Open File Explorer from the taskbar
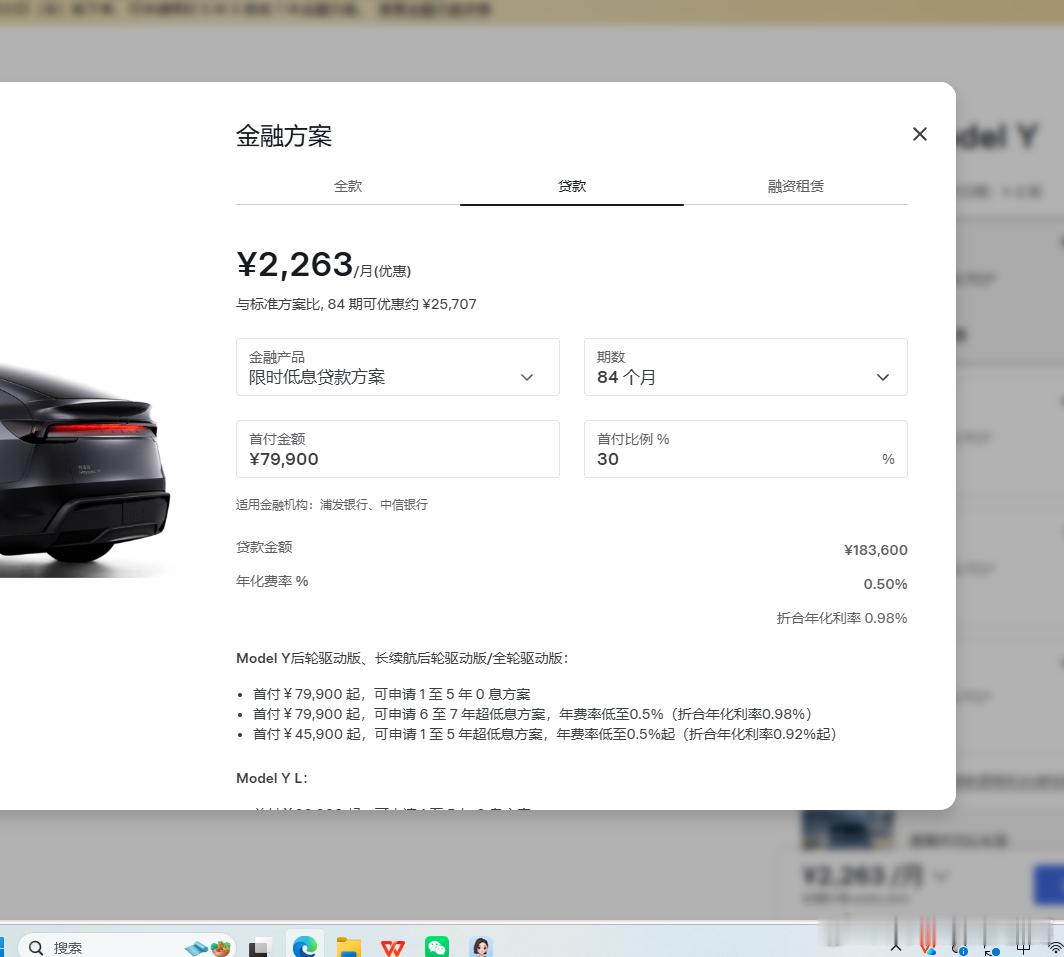The width and height of the screenshot is (1064, 957). [x=349, y=947]
